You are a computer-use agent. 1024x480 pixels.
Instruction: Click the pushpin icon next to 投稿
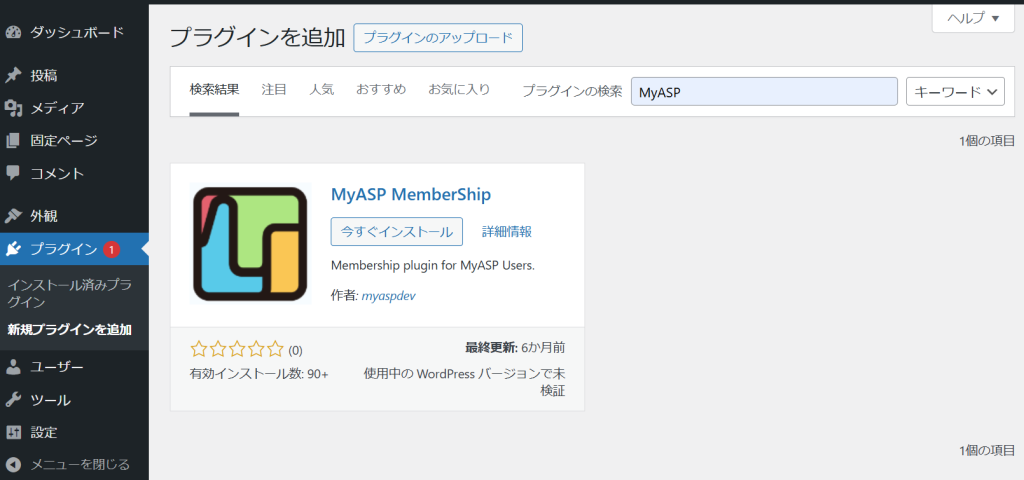[x=13, y=75]
